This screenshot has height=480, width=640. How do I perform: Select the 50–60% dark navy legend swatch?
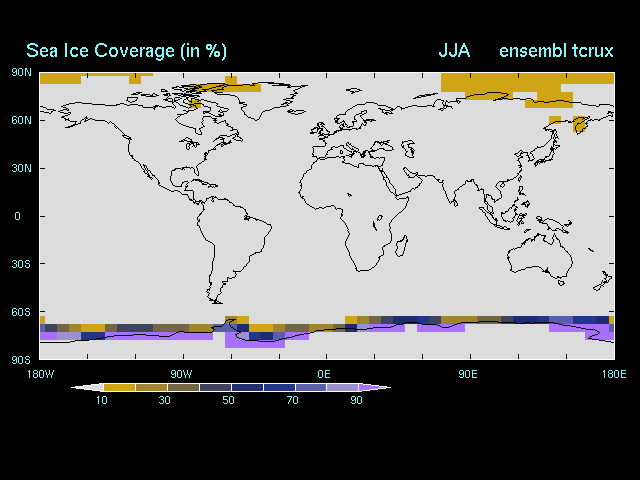(x=247, y=387)
